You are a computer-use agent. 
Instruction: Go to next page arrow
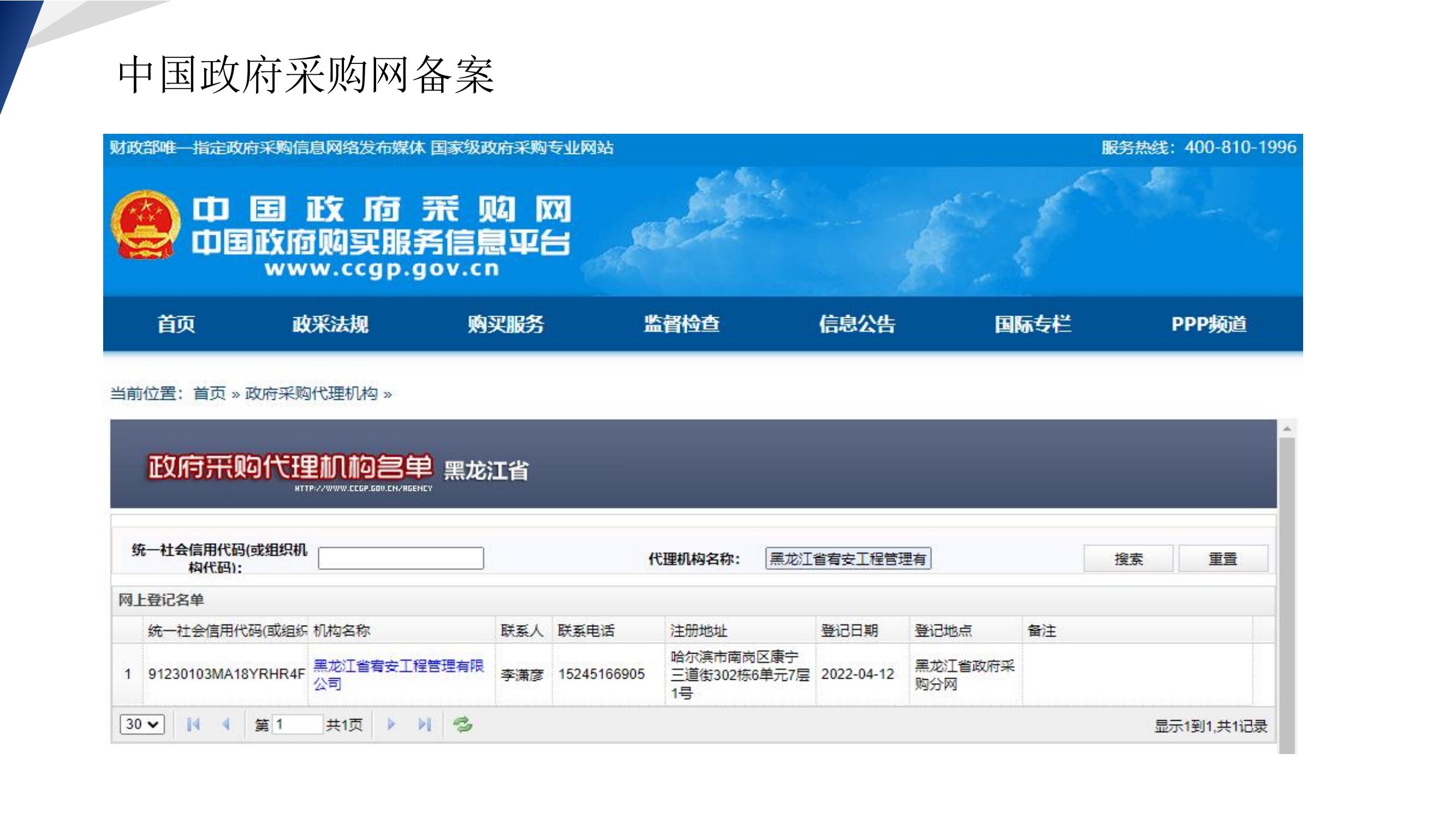point(391,724)
